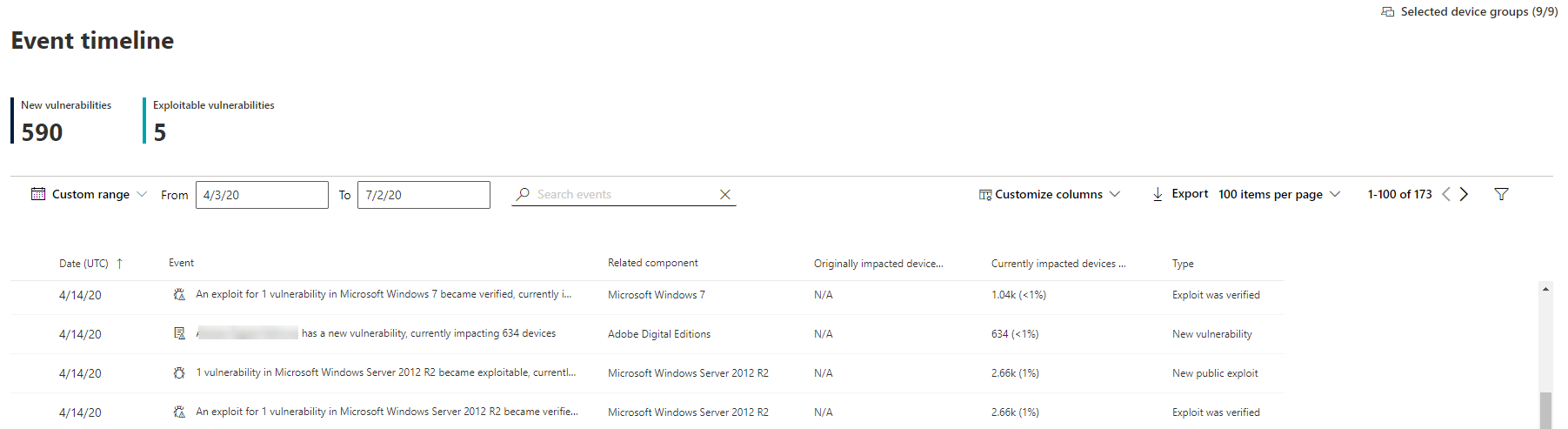
Task: Expand the Custom range dropdown
Action: [x=142, y=194]
